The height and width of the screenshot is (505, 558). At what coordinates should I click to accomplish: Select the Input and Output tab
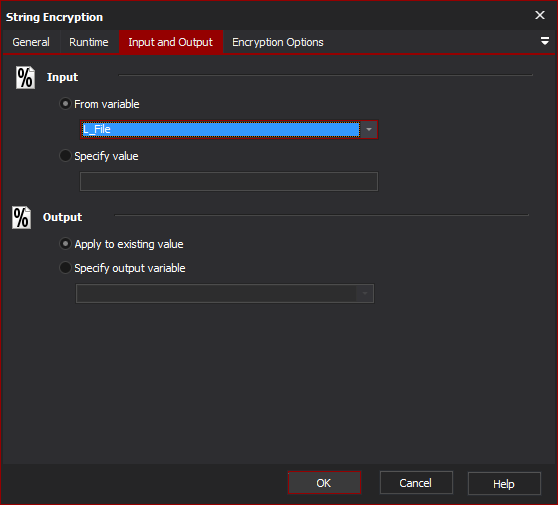[x=171, y=42]
